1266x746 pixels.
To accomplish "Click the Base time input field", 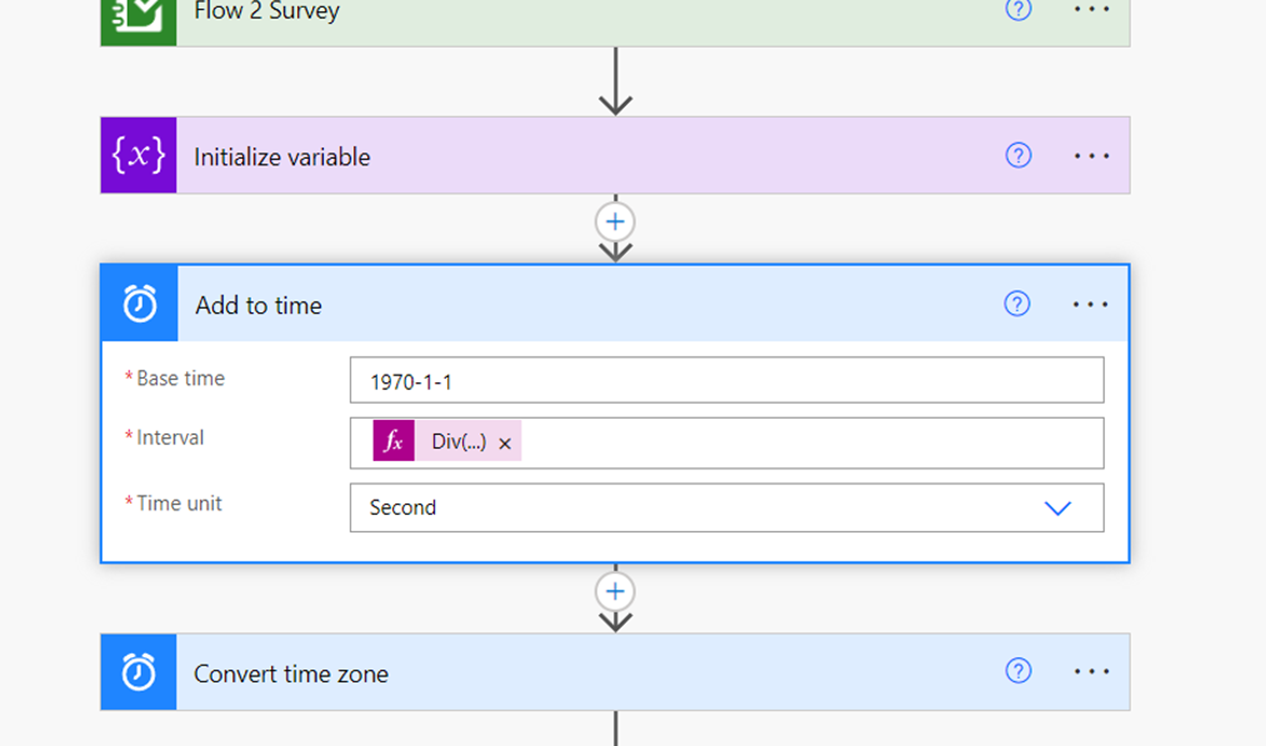I will [x=726, y=381].
